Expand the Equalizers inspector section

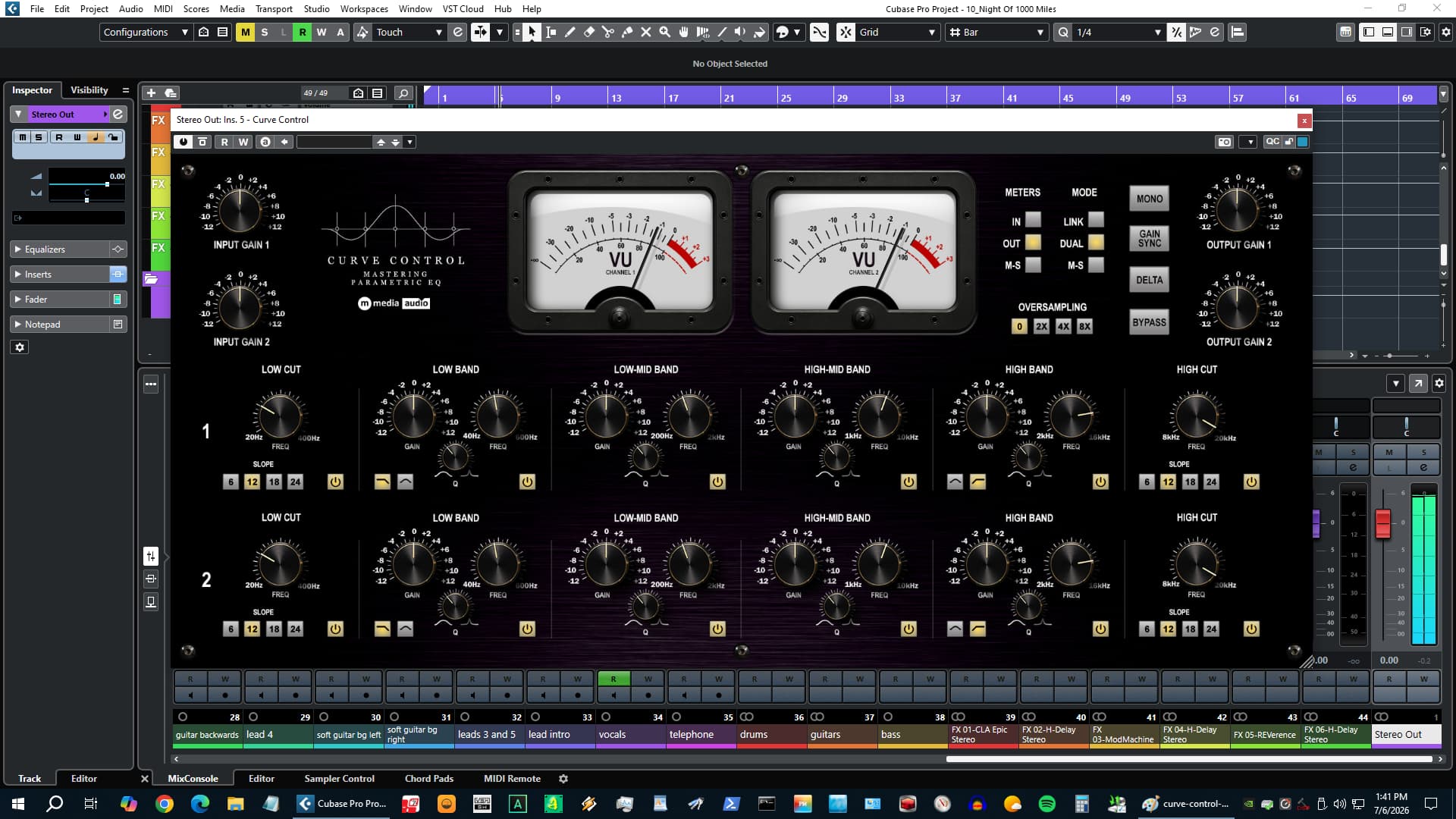pos(61,249)
